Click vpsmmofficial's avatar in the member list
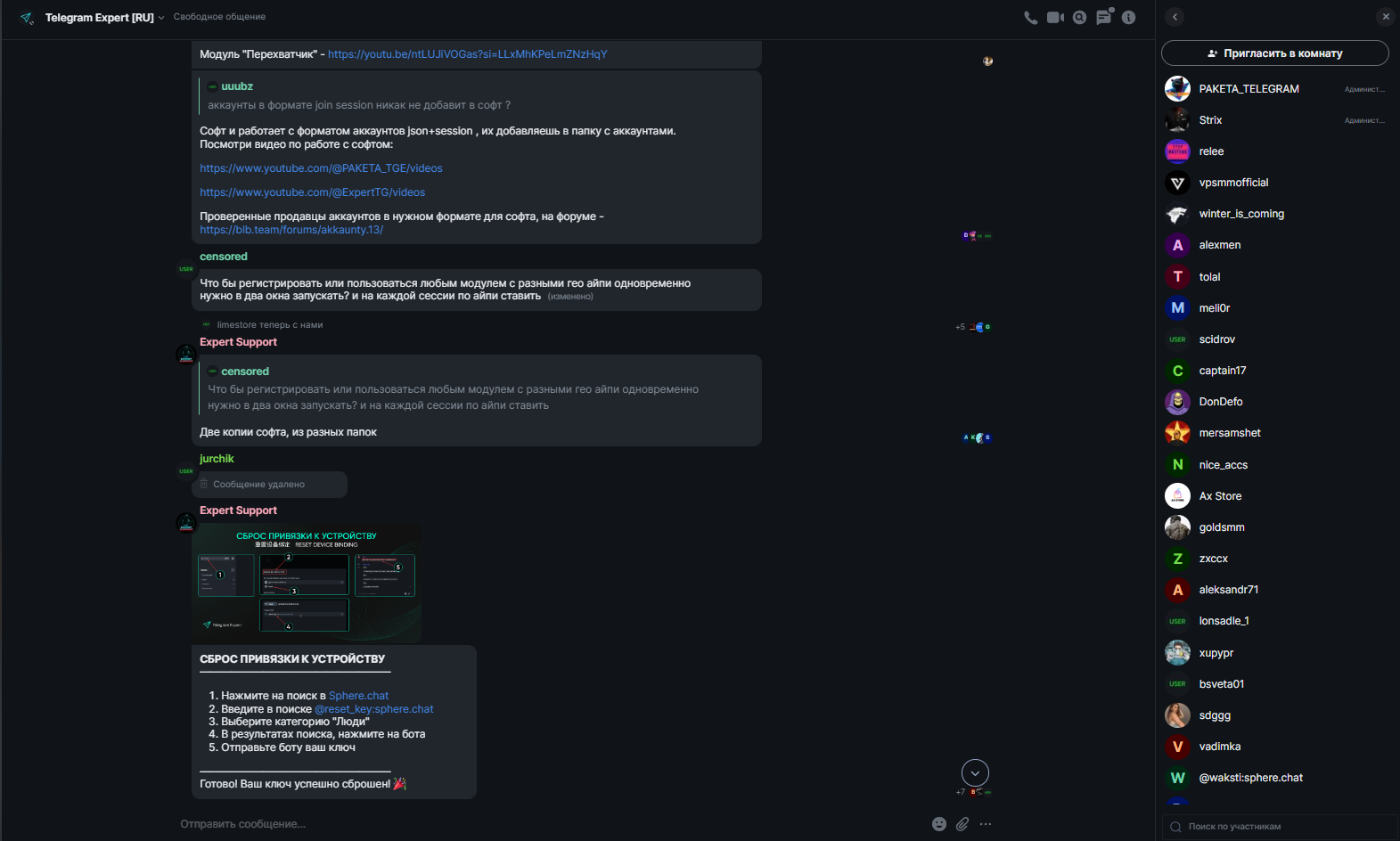Screen dimensions: 1400x841 click(1177, 183)
